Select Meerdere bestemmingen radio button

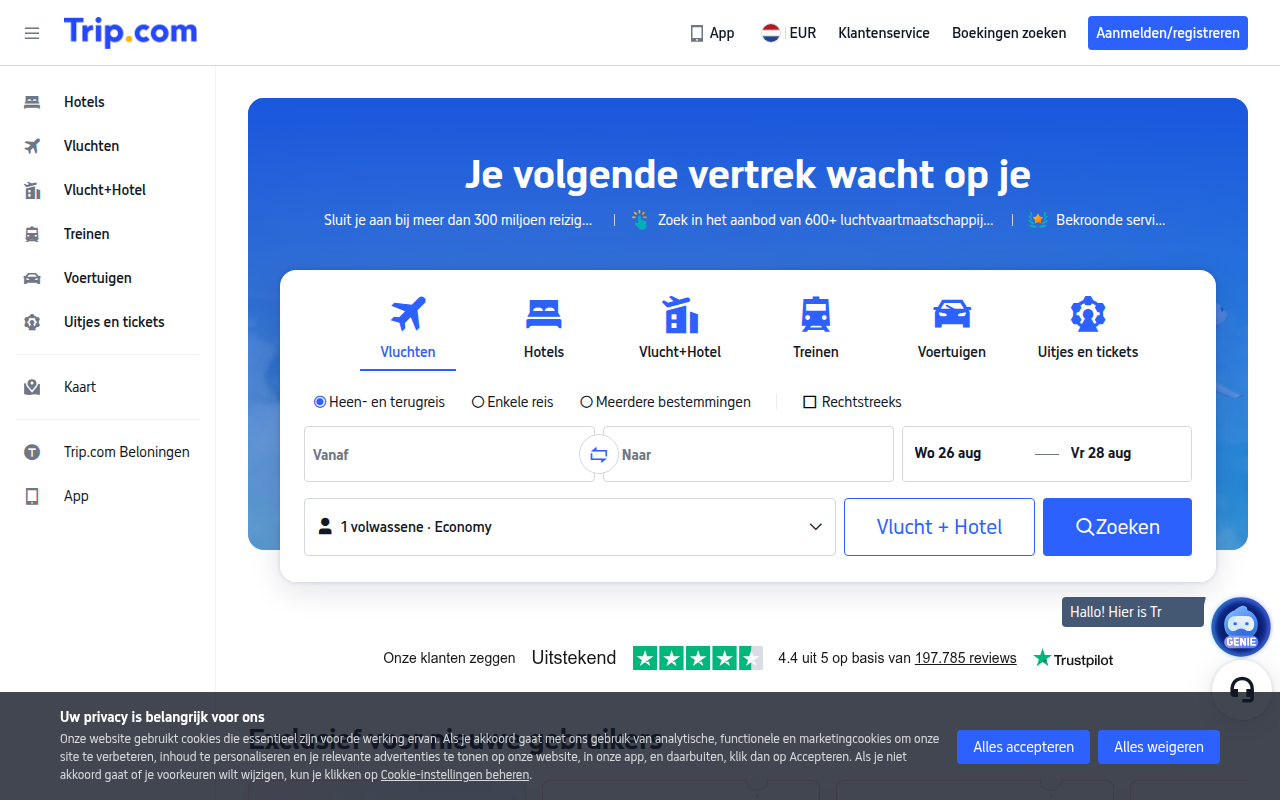click(x=587, y=402)
